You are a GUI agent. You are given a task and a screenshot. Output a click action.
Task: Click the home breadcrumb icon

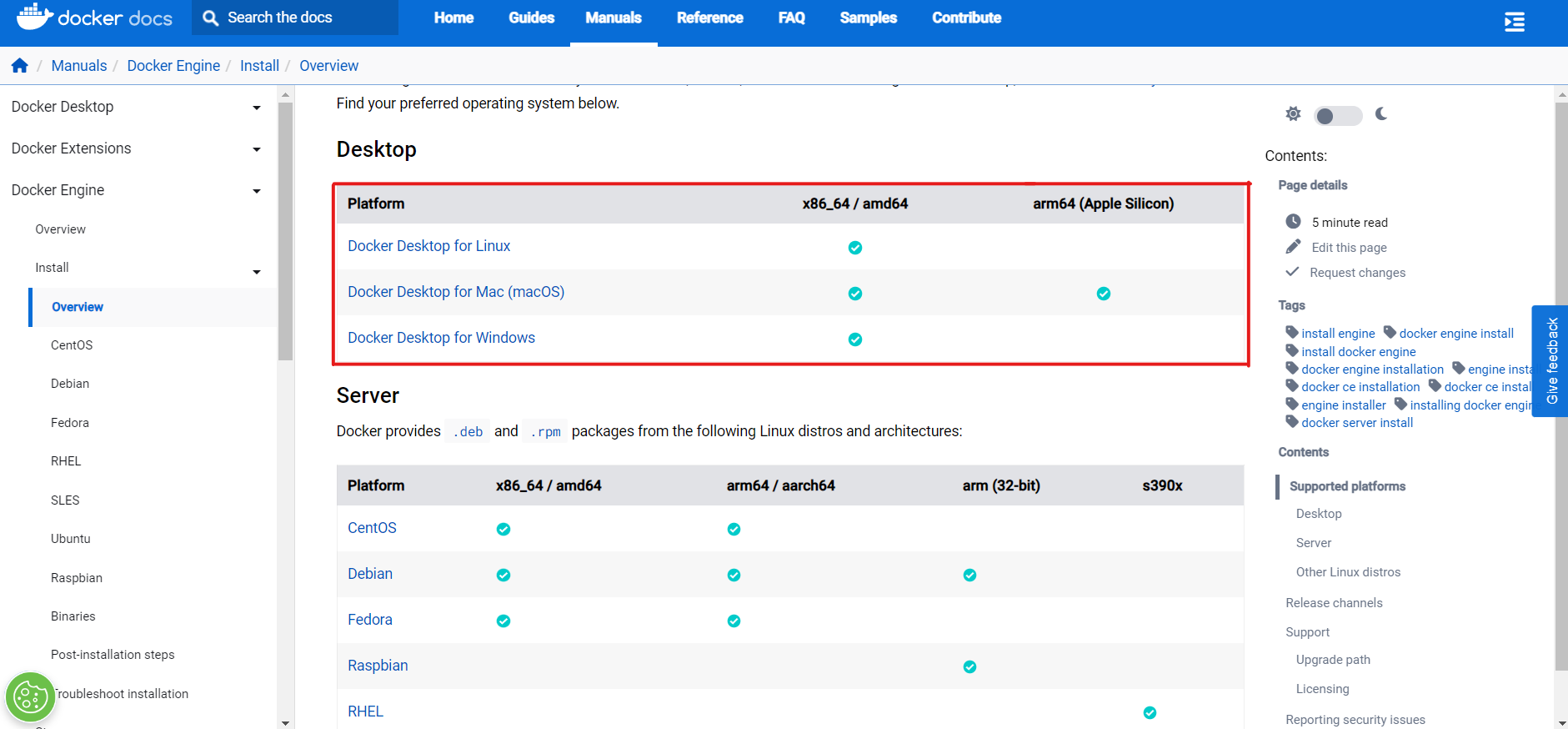click(20, 65)
